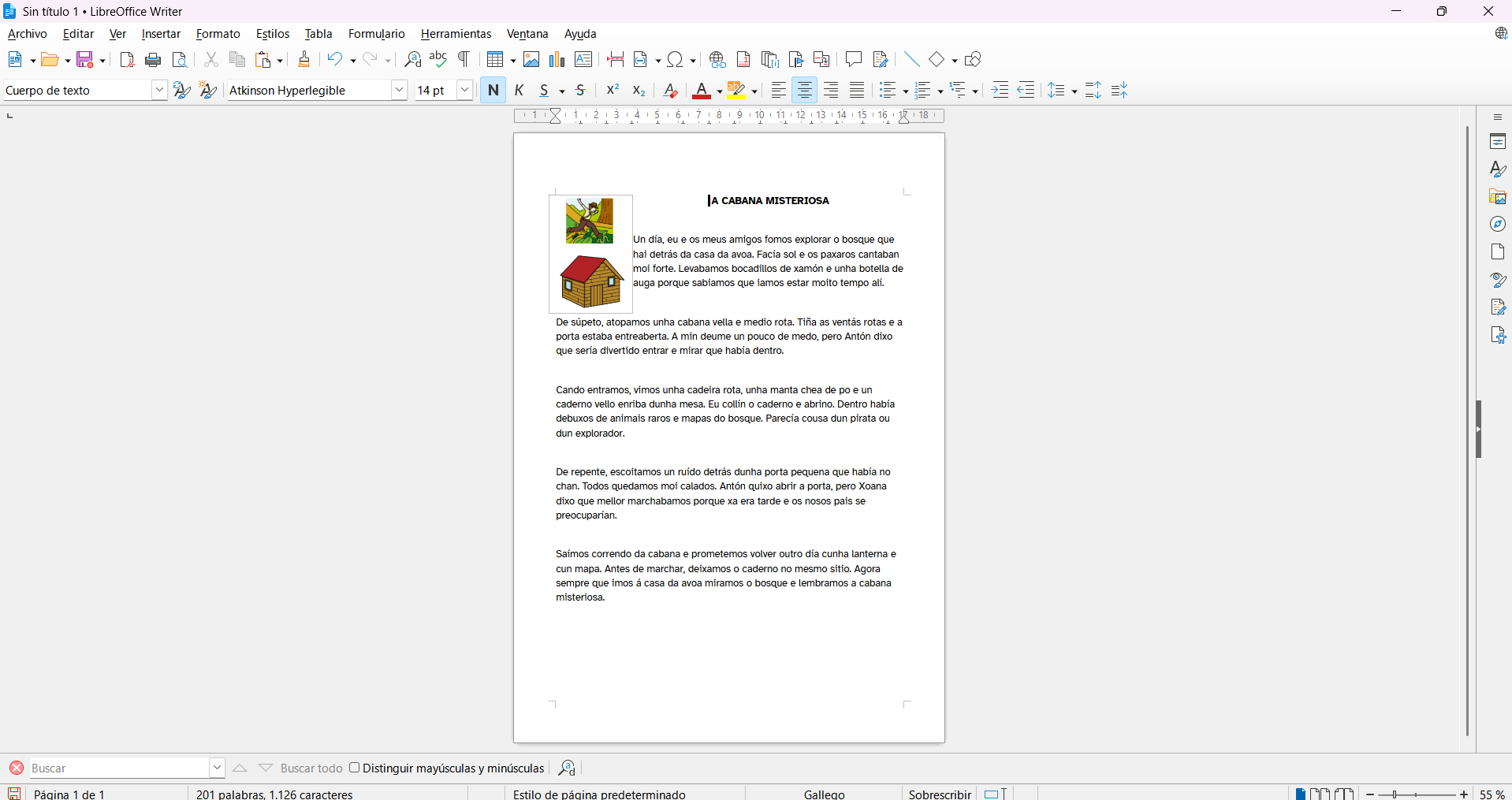Open the Herramientas menu
1512x800 pixels.
coord(456,34)
